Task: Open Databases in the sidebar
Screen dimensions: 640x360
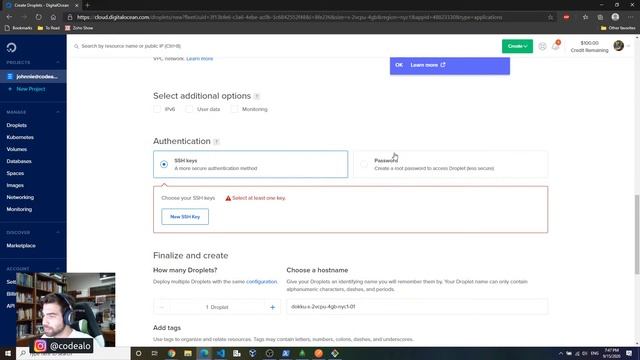Action: click(x=19, y=161)
